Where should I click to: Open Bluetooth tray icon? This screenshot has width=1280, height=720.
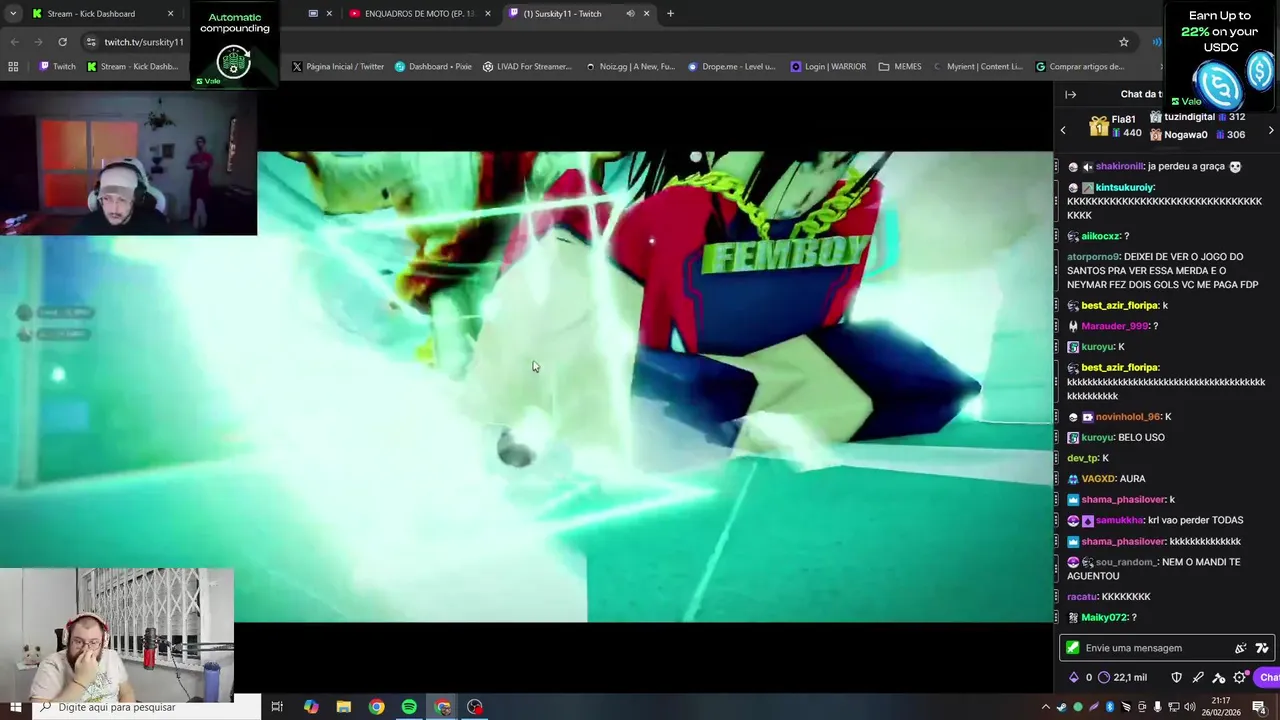1110,707
